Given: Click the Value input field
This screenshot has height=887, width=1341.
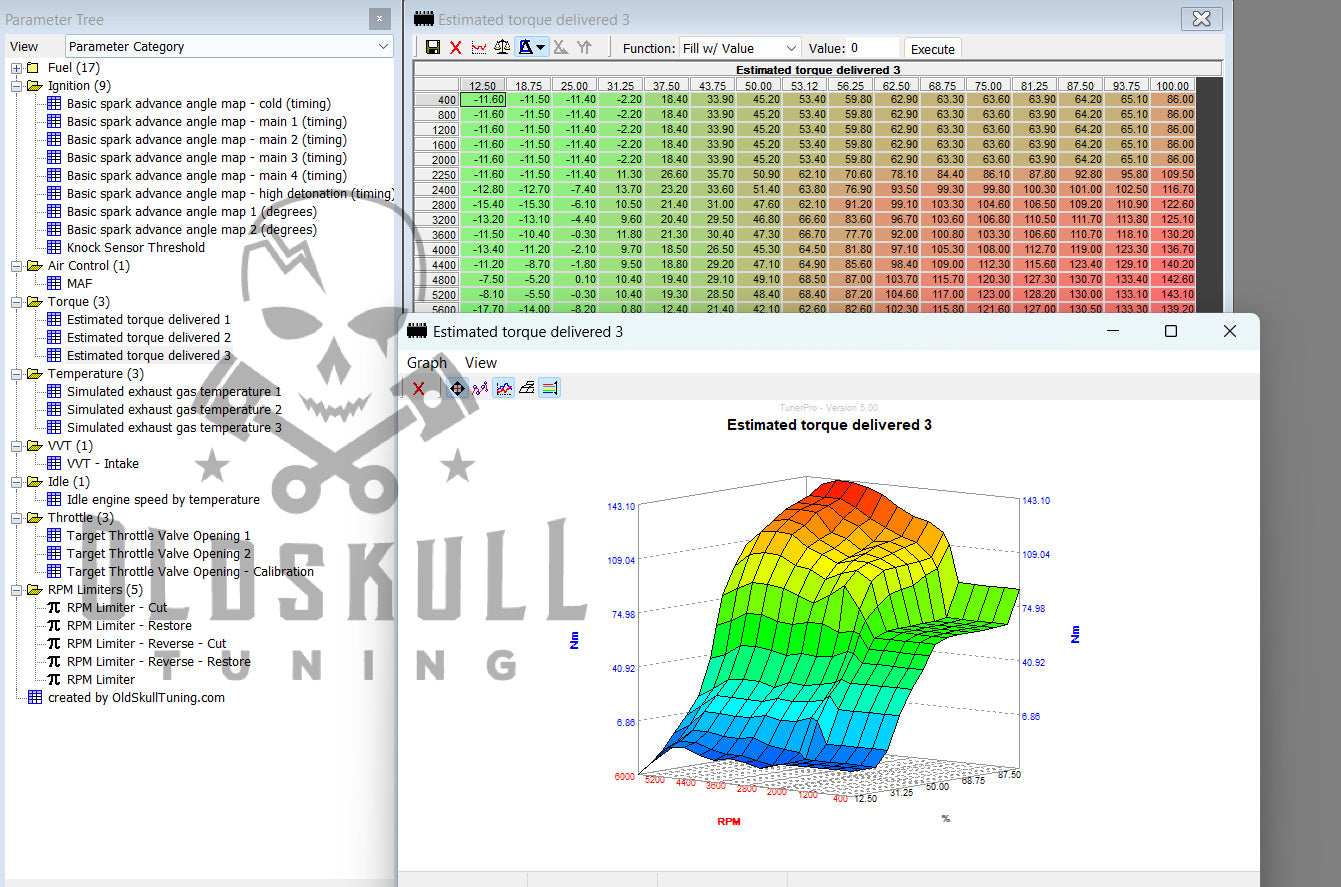Looking at the screenshot, I should coord(874,48).
